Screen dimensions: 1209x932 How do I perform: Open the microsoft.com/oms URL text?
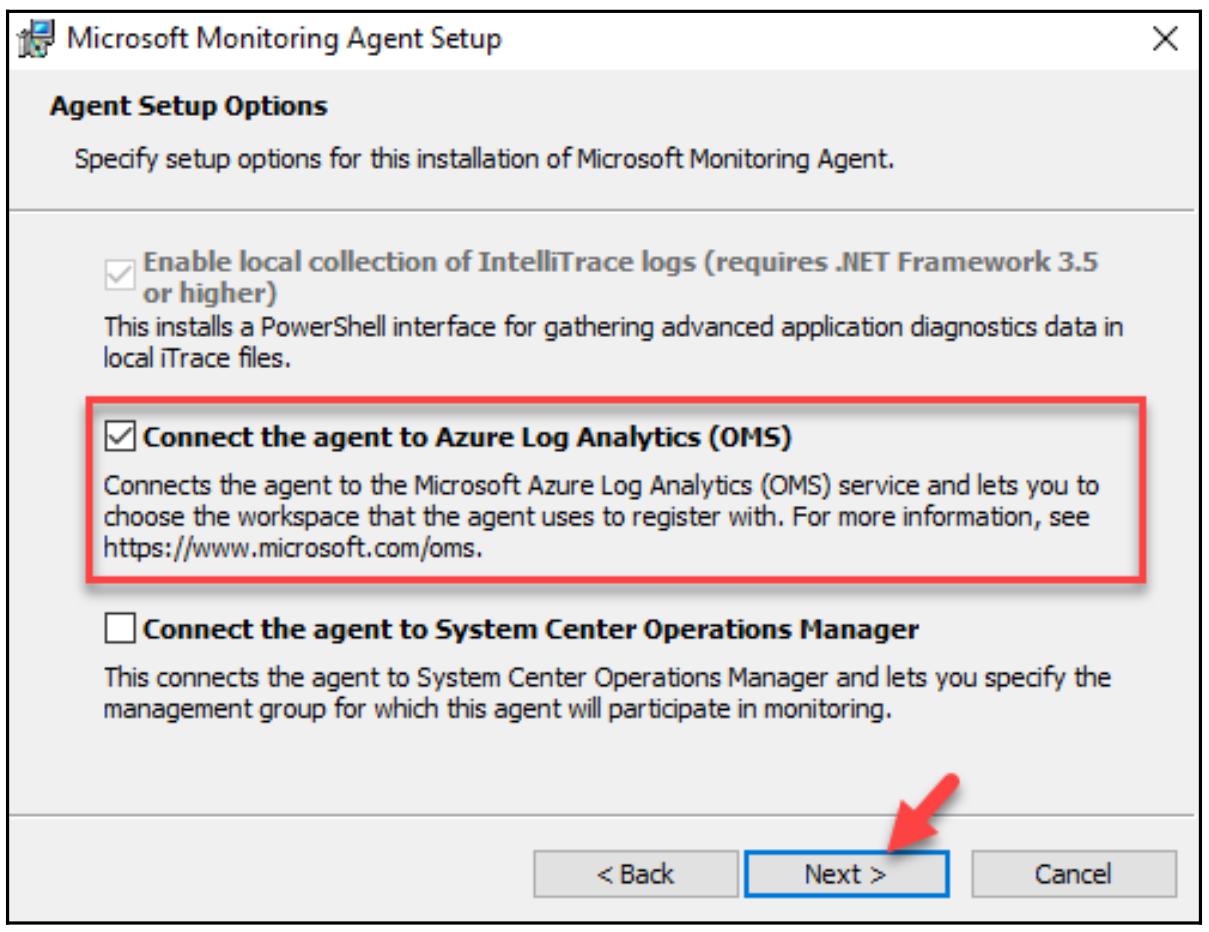(x=294, y=550)
